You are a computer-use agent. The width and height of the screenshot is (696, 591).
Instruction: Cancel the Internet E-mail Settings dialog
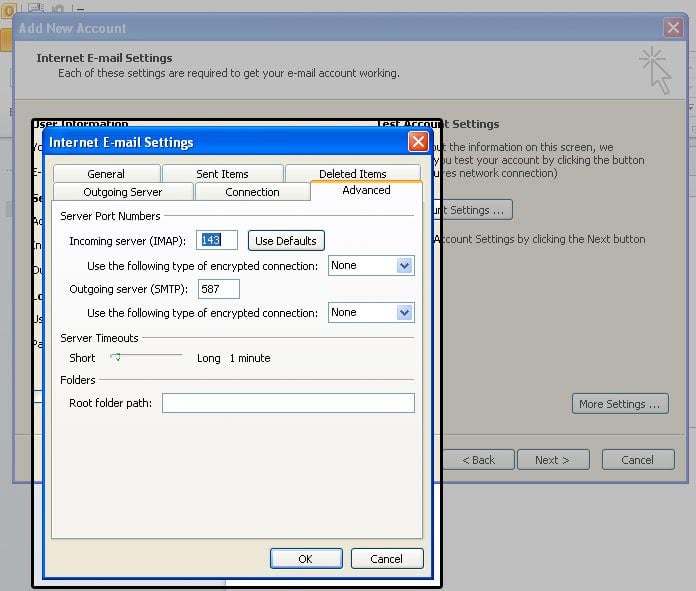[x=386, y=559]
